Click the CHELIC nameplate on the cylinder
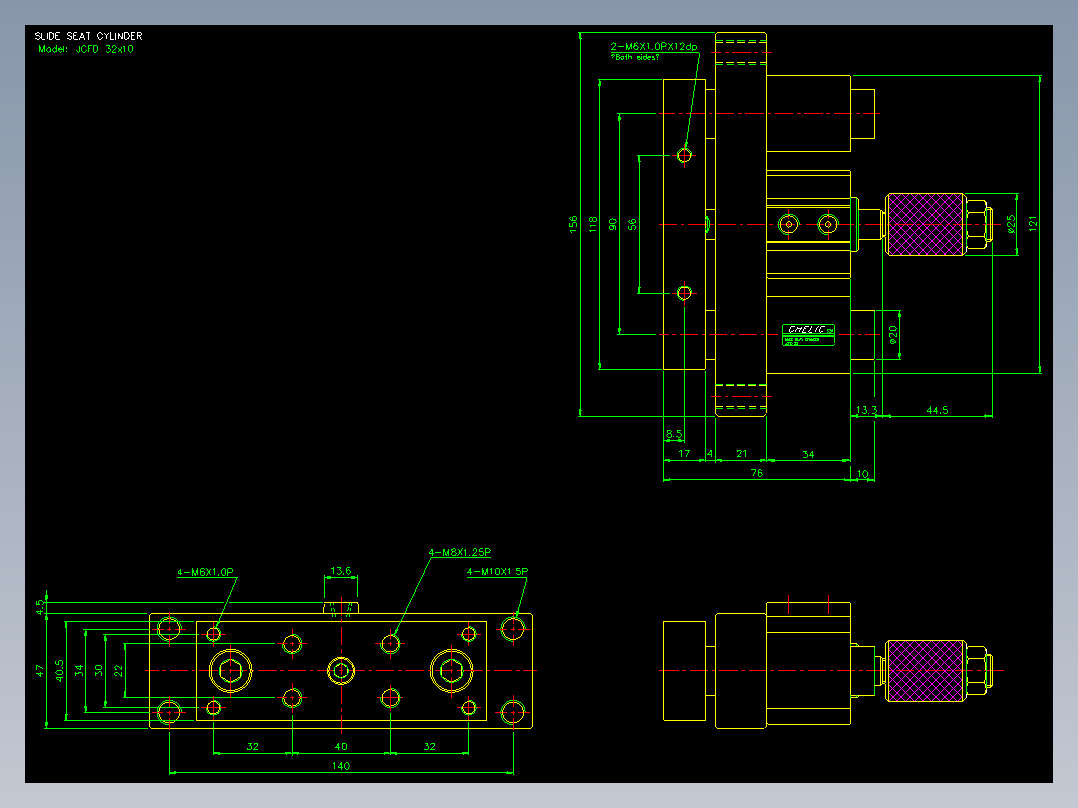This screenshot has width=1078, height=808. (808, 334)
